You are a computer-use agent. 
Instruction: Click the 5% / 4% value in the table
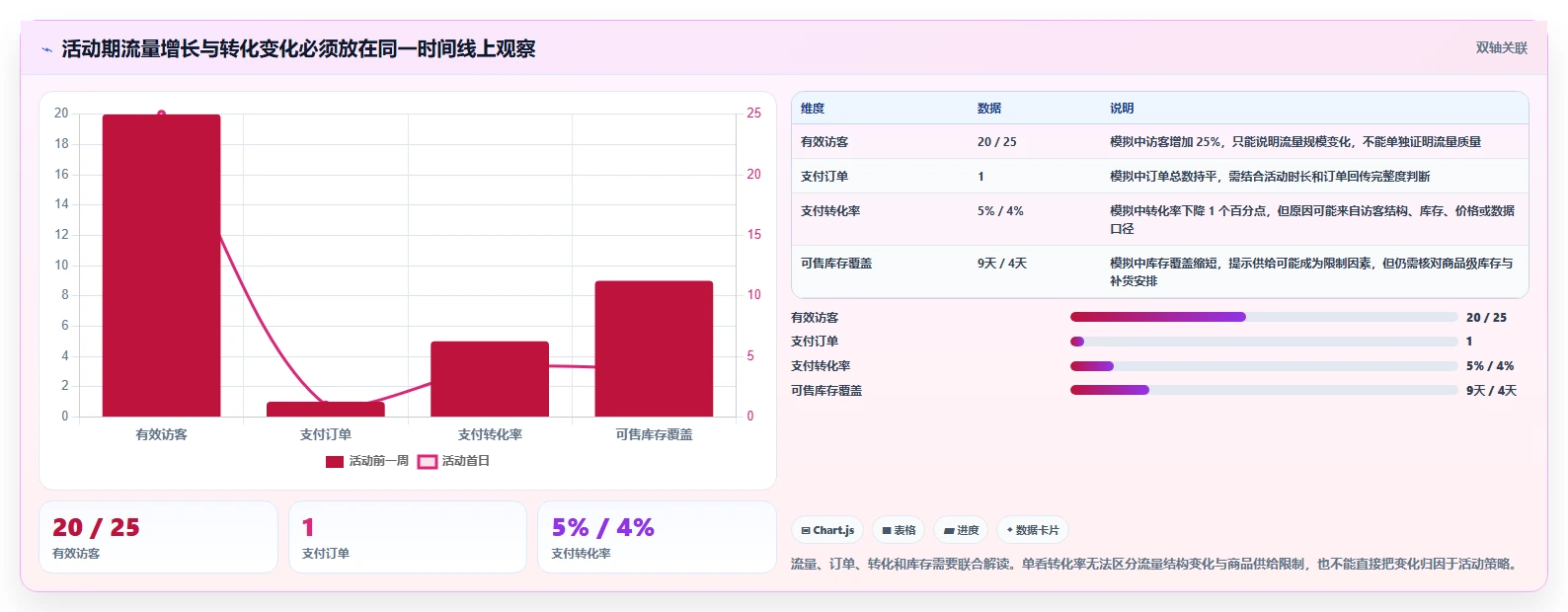pos(1000,211)
